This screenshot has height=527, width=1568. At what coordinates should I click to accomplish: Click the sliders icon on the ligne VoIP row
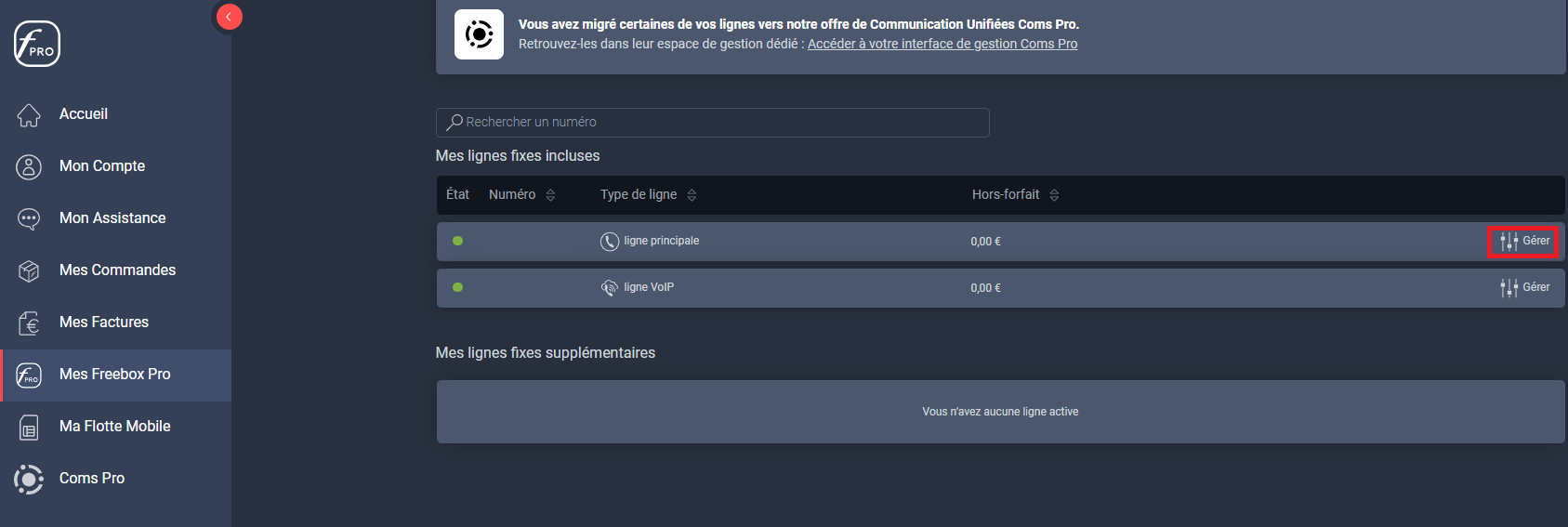point(1509,288)
